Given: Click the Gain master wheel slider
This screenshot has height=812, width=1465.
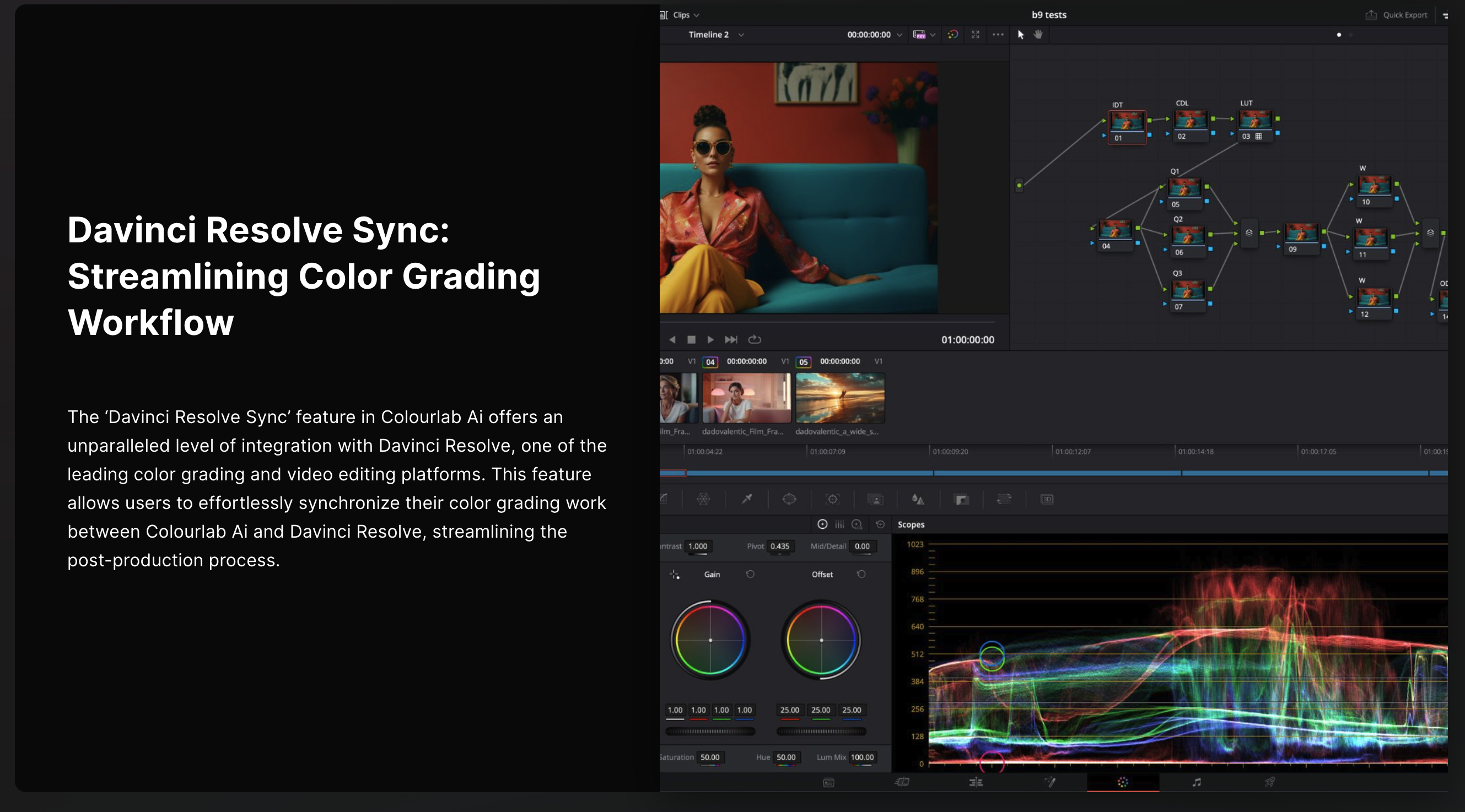Looking at the screenshot, I should 710,732.
